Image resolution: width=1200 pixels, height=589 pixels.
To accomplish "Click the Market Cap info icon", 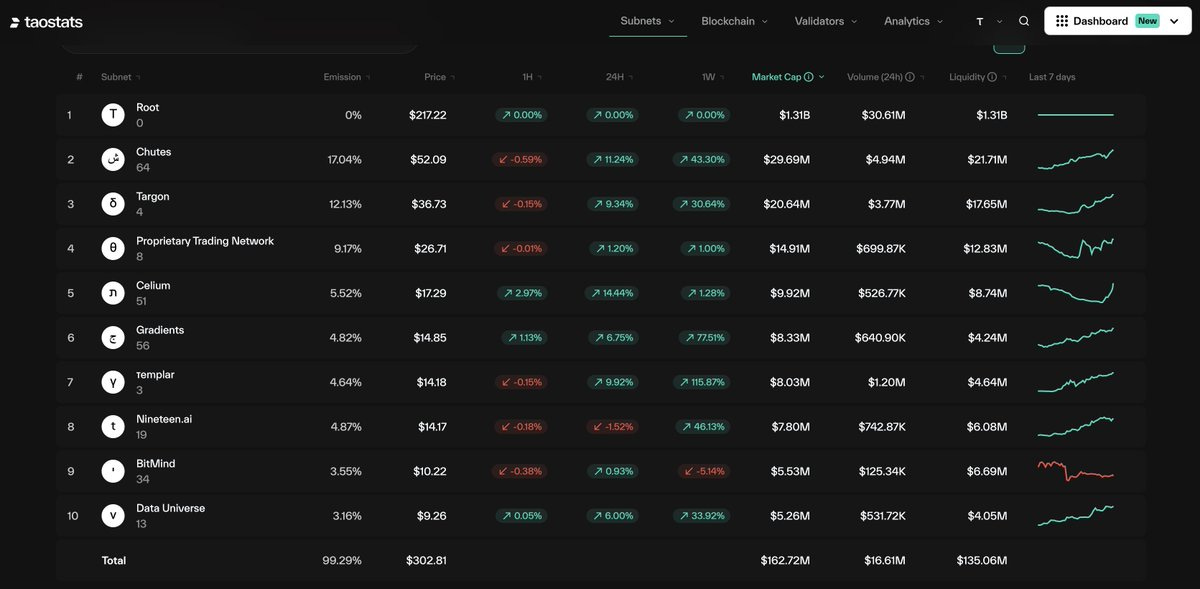I will [809, 77].
